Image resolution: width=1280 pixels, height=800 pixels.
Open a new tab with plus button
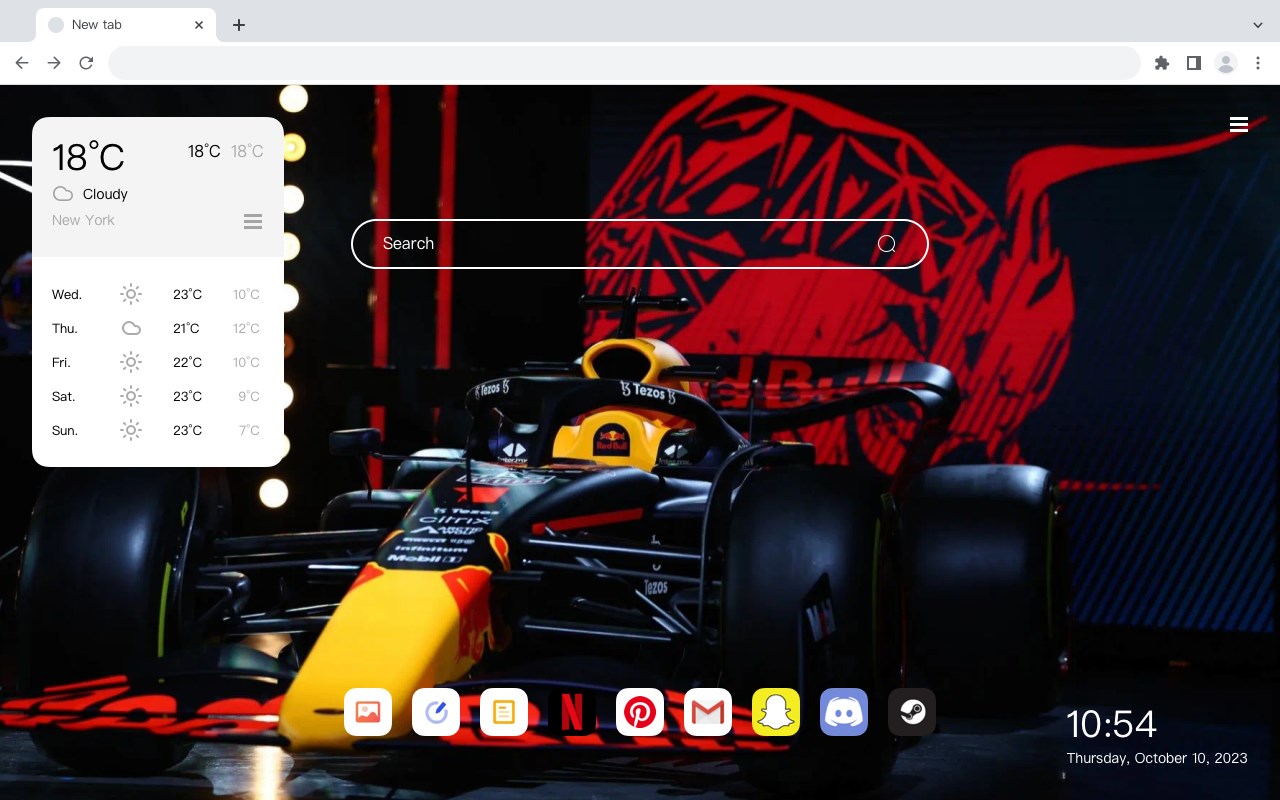tap(238, 25)
